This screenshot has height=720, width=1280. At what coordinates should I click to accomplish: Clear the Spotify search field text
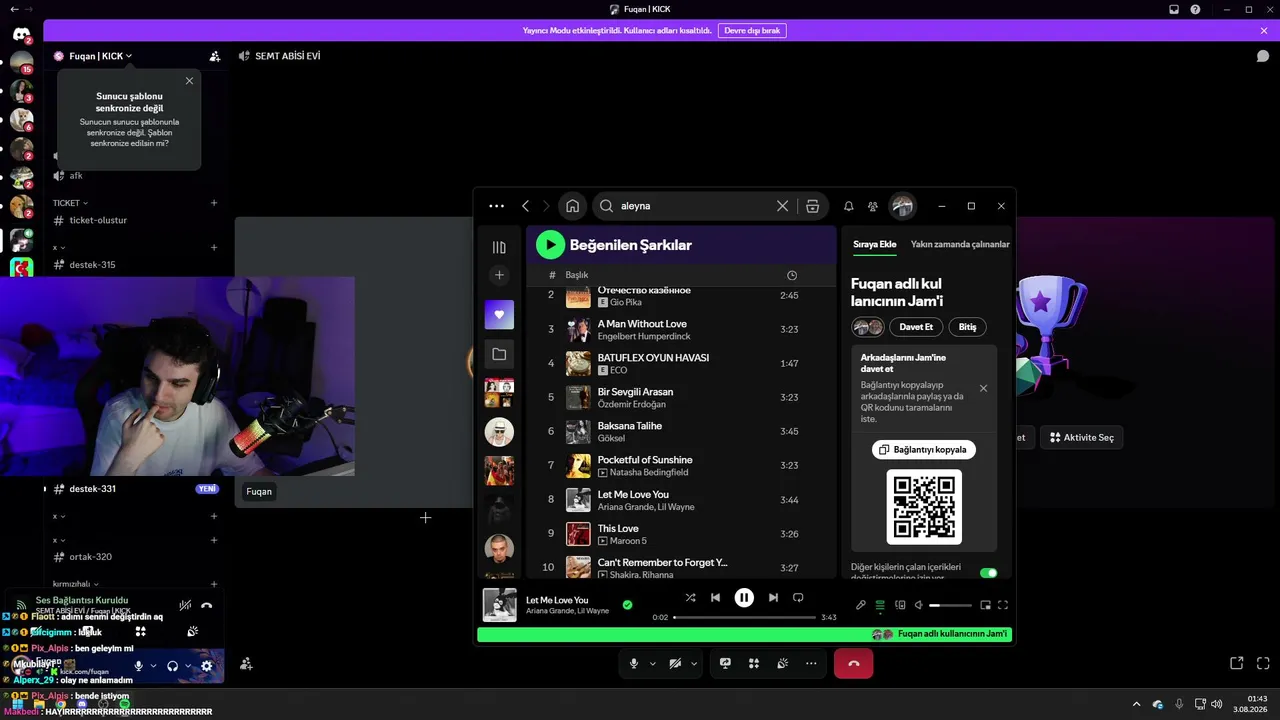pos(783,206)
